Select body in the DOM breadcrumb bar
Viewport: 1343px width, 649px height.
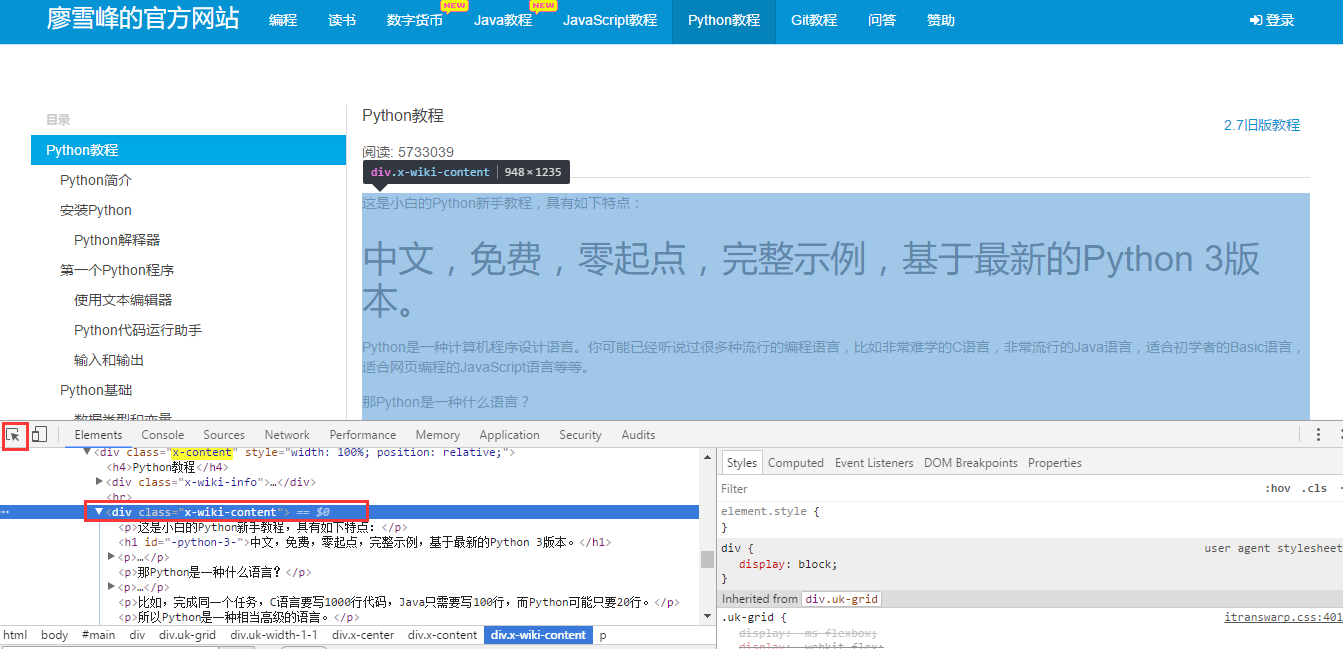click(x=54, y=634)
